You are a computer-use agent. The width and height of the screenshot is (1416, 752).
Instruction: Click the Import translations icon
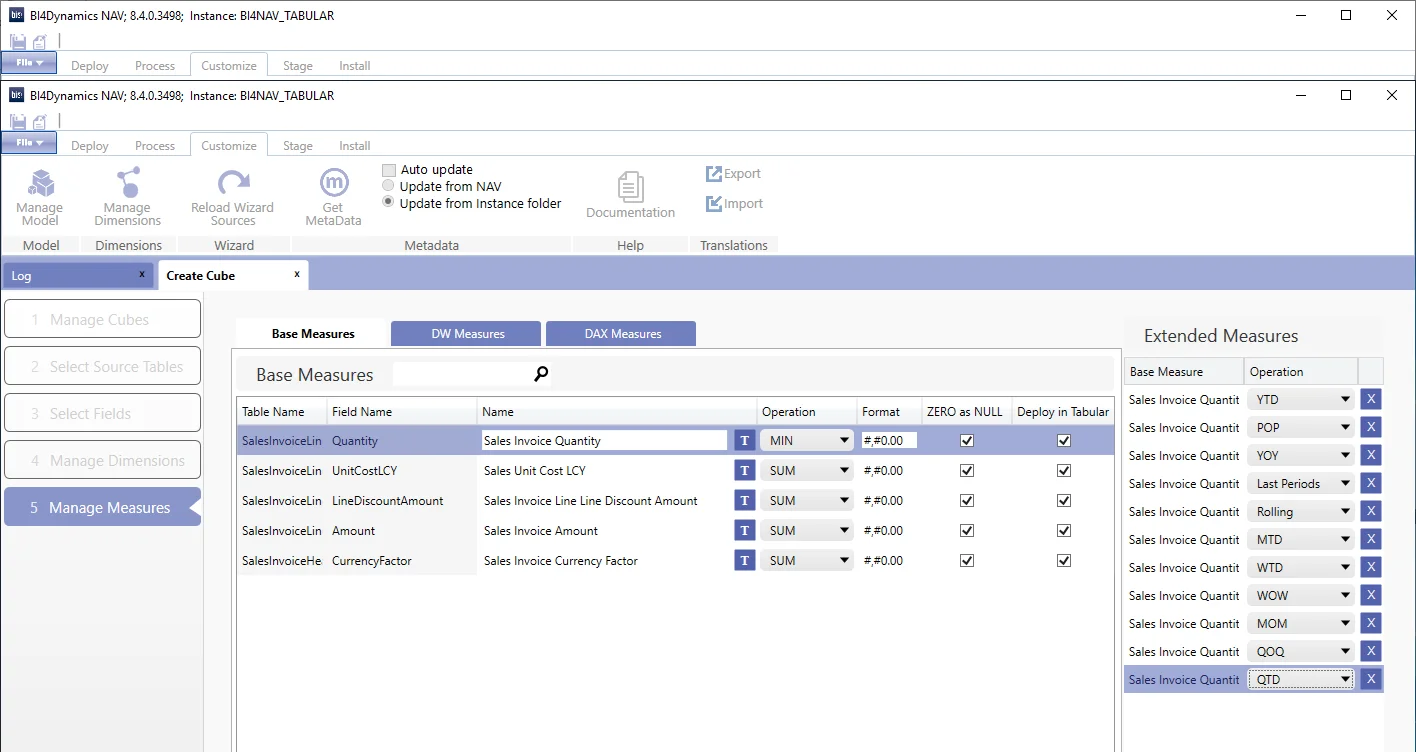(733, 204)
